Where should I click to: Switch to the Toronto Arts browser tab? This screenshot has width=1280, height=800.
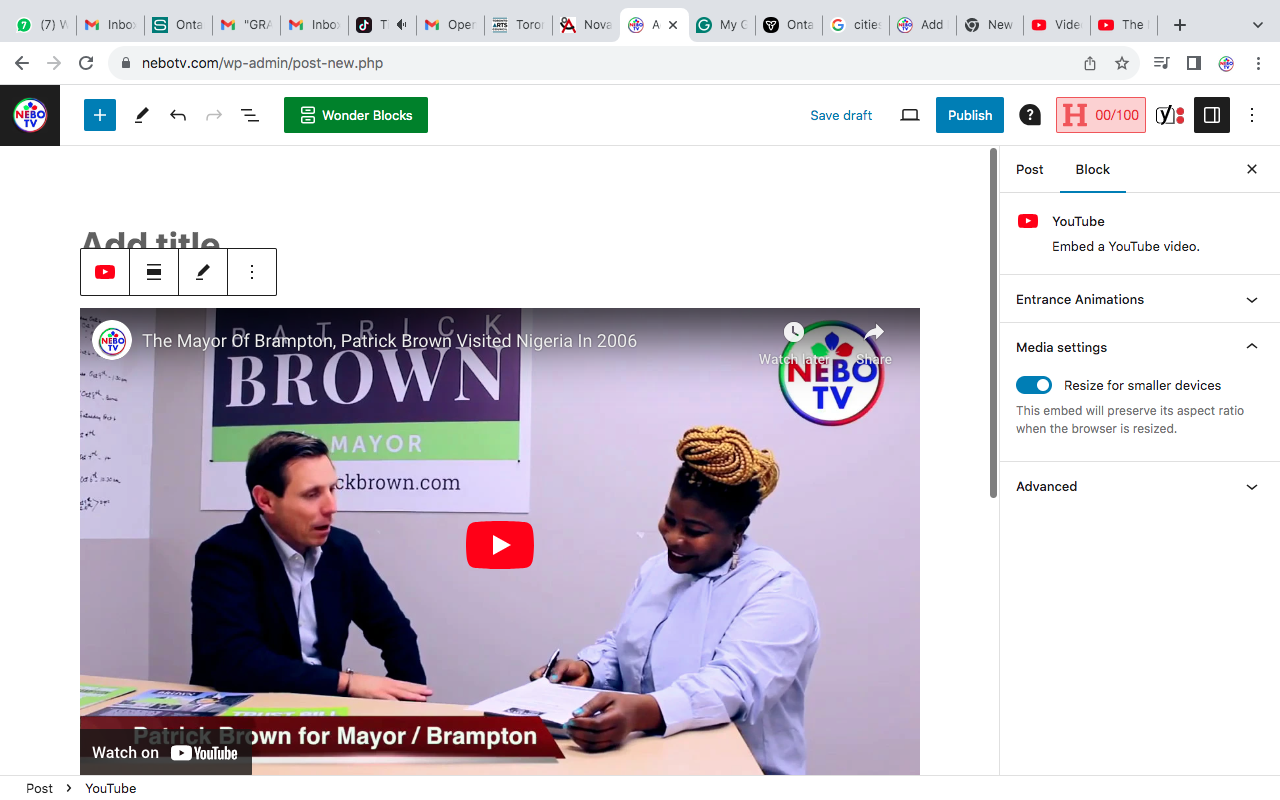(517, 25)
